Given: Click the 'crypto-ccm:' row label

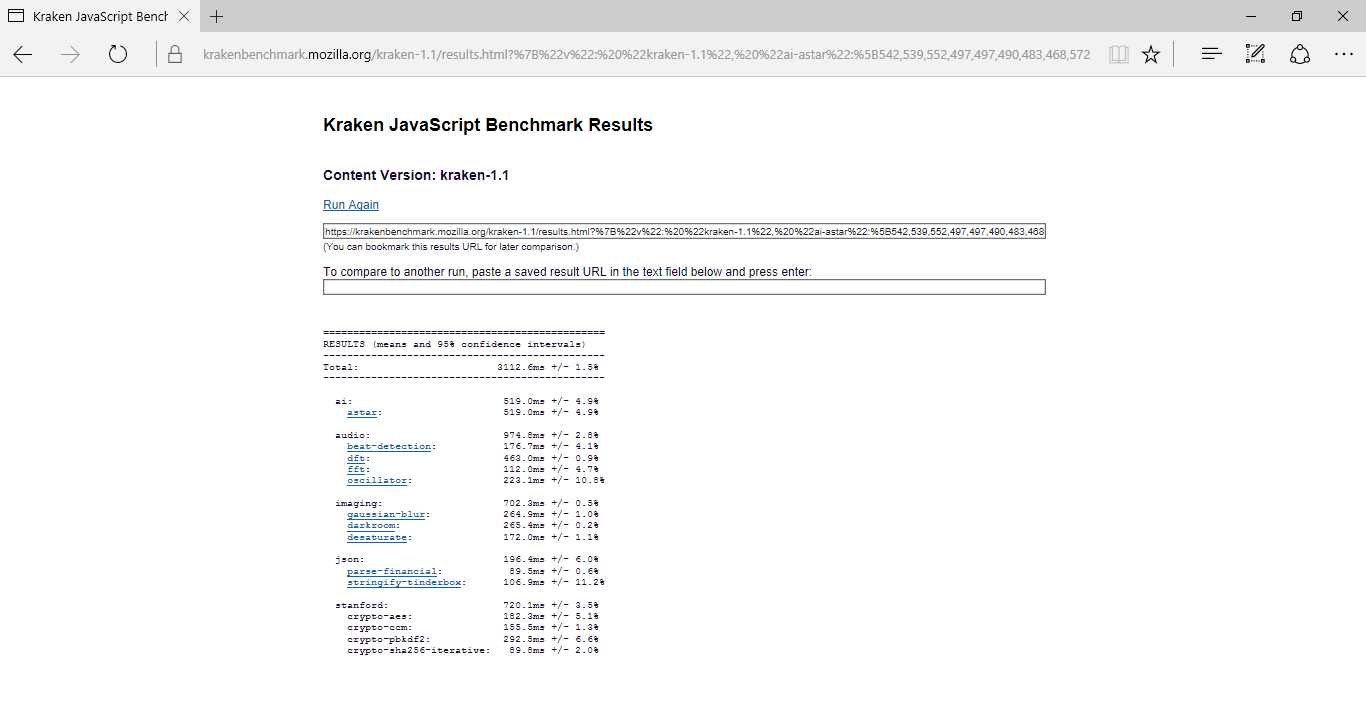Looking at the screenshot, I should pyautogui.click(x=380, y=628).
